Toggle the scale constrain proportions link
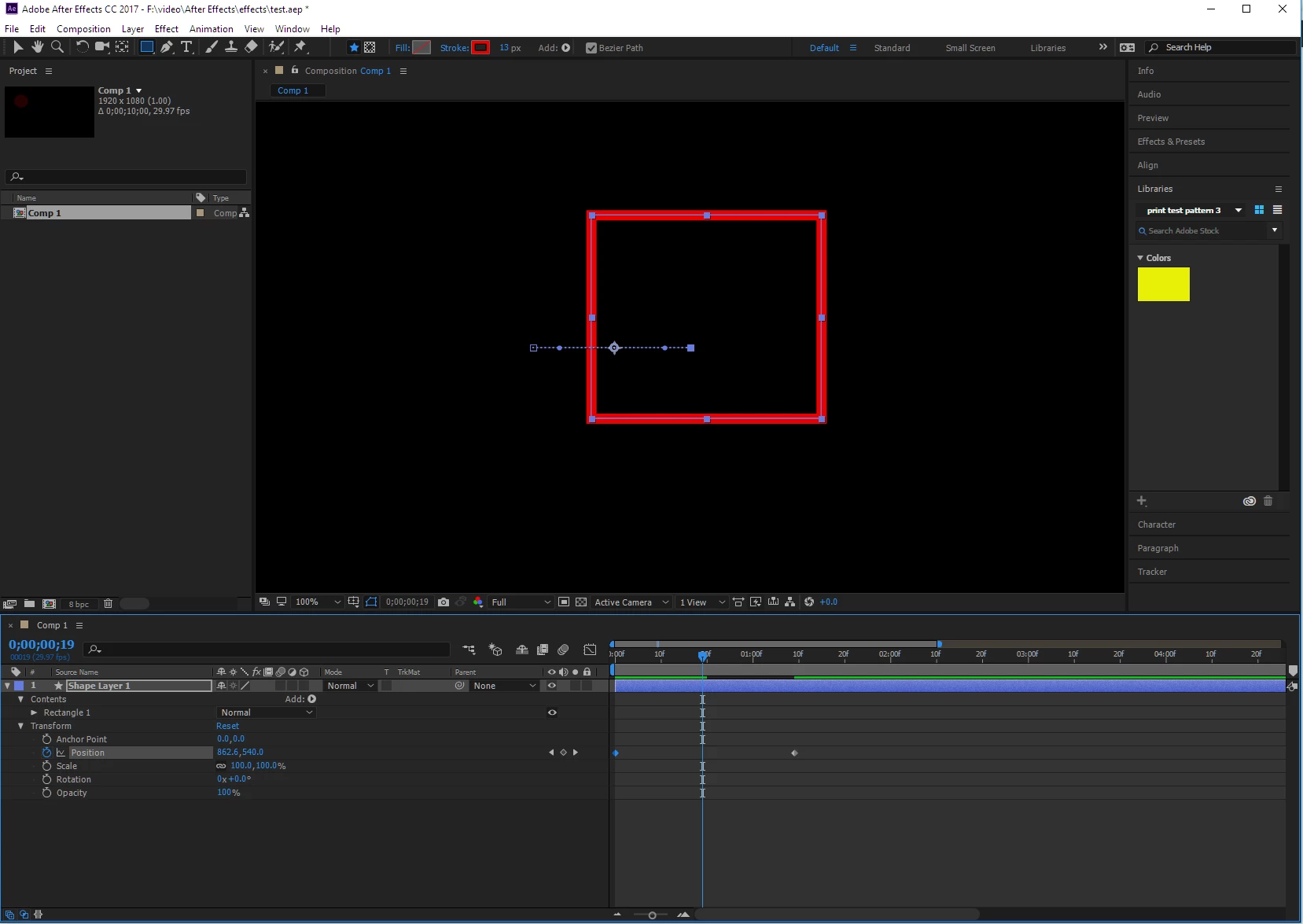Image resolution: width=1303 pixels, height=924 pixels. (x=221, y=766)
